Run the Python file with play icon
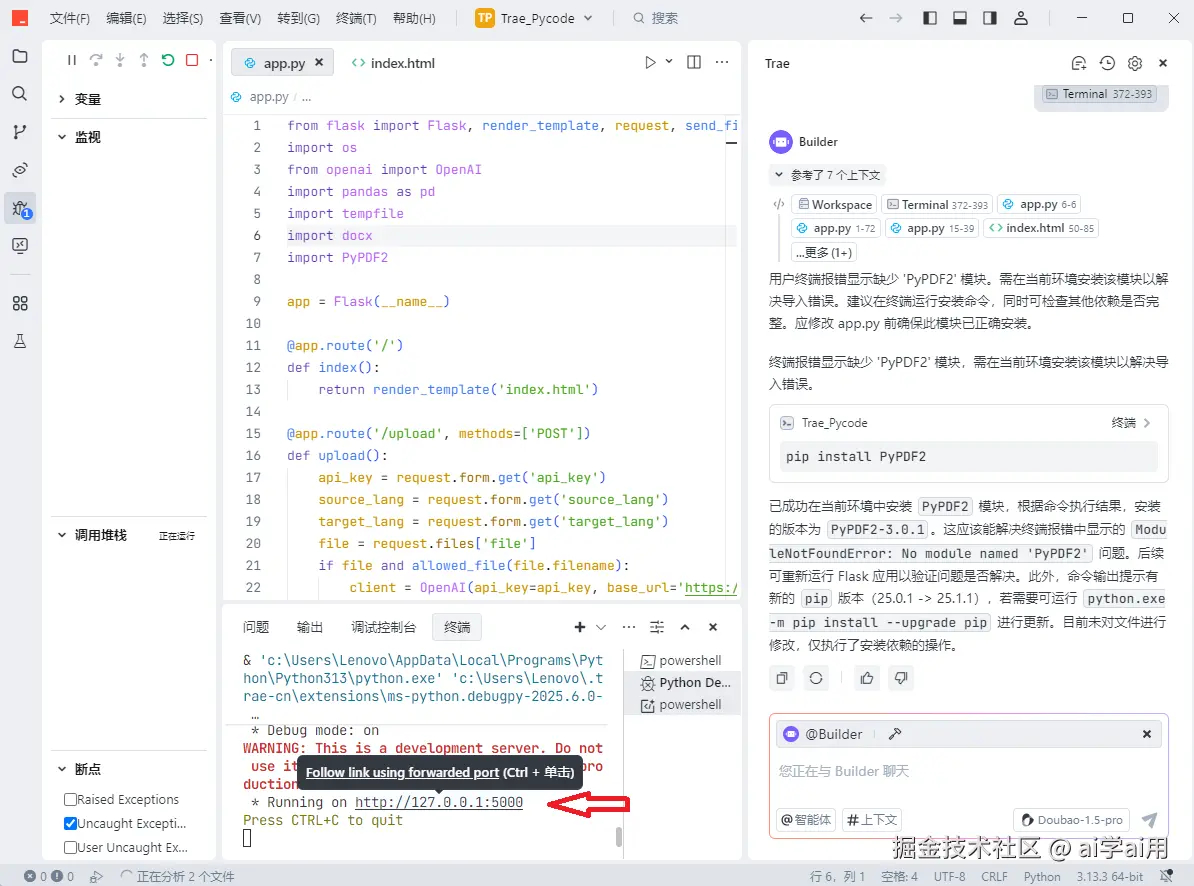This screenshot has height=886, width=1194. click(650, 62)
